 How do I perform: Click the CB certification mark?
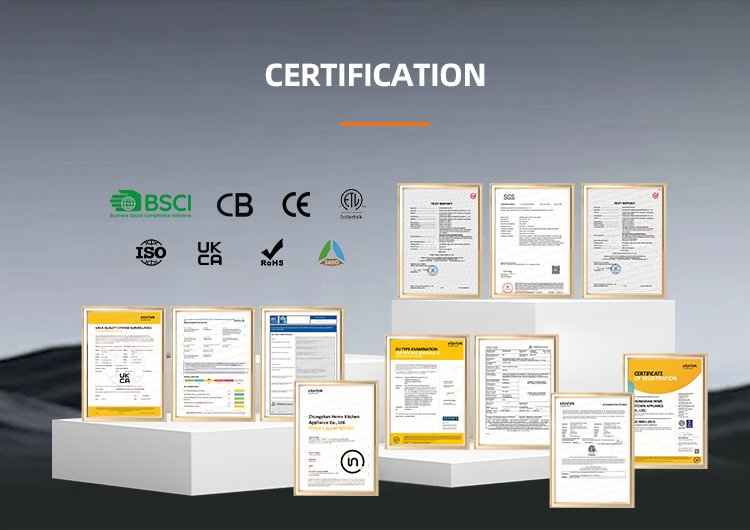235,205
